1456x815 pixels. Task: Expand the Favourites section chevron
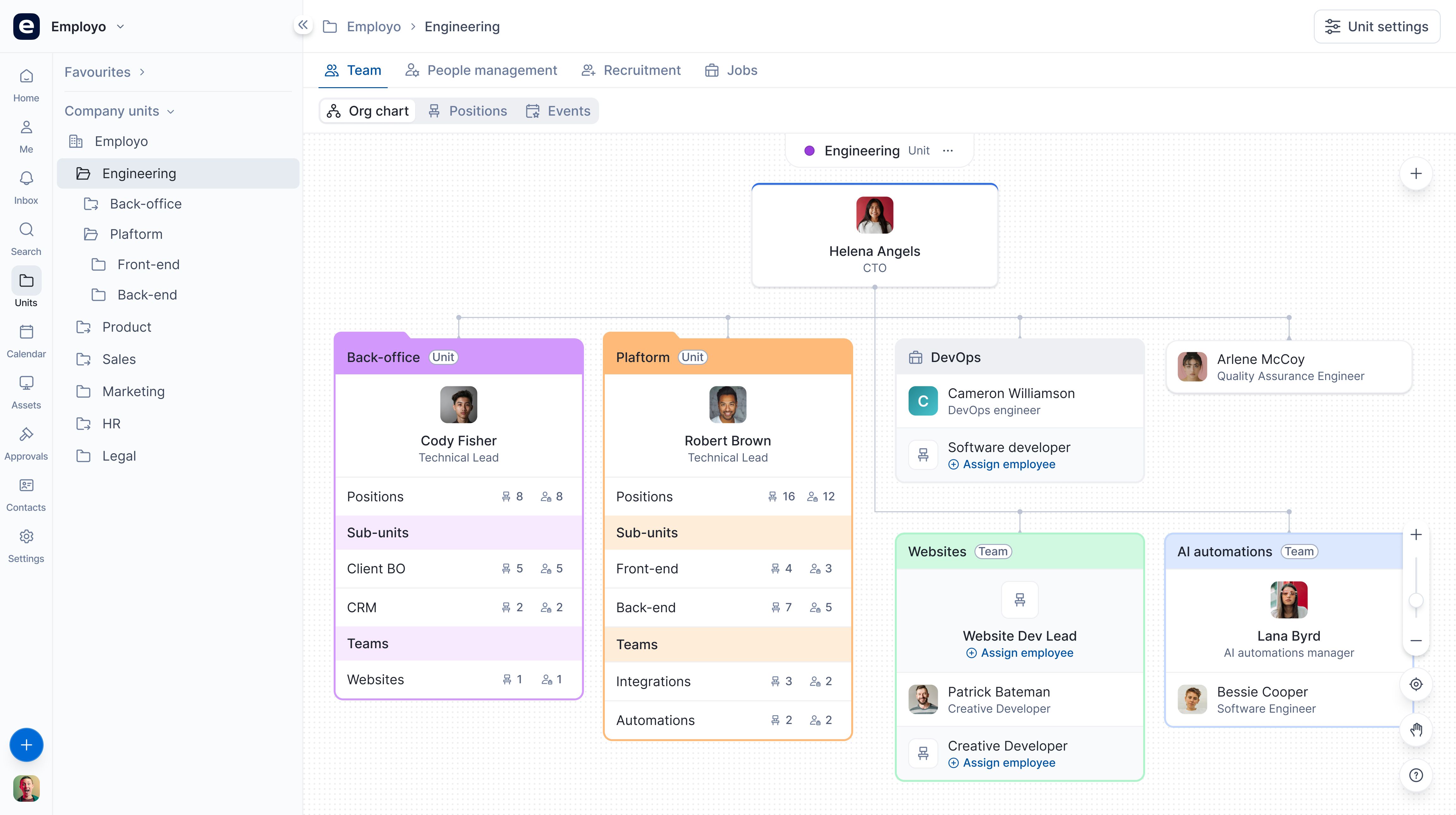click(x=143, y=72)
